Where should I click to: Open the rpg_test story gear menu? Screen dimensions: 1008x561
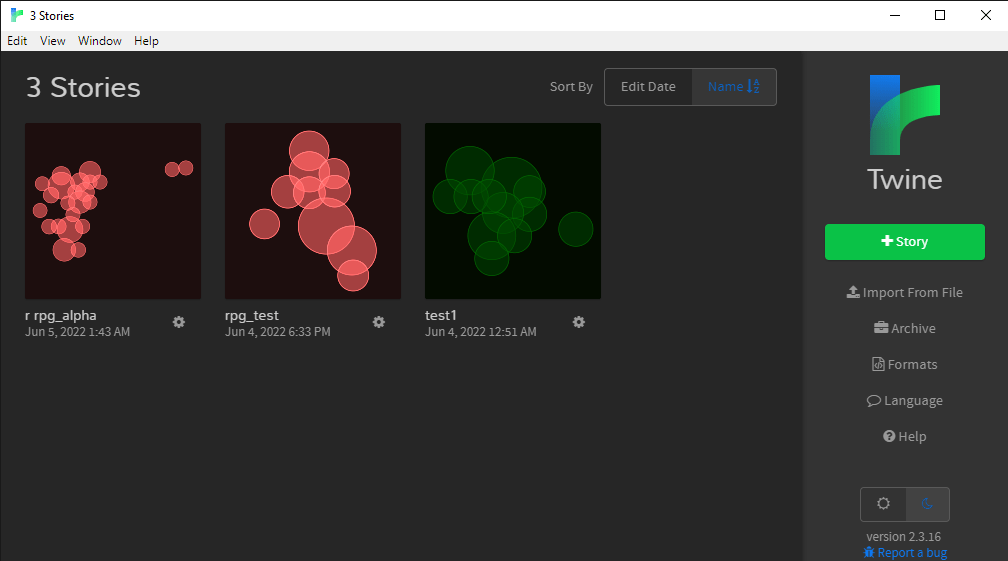click(x=379, y=322)
